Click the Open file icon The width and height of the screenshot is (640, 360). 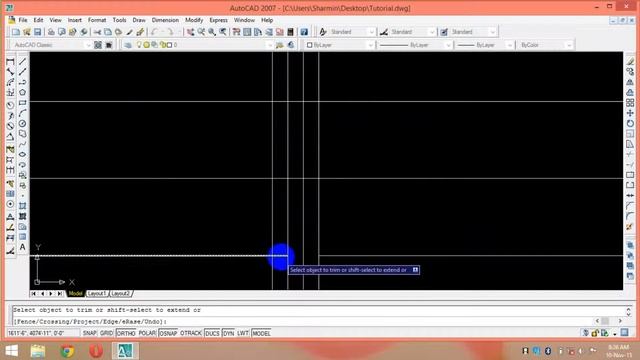click(27, 32)
